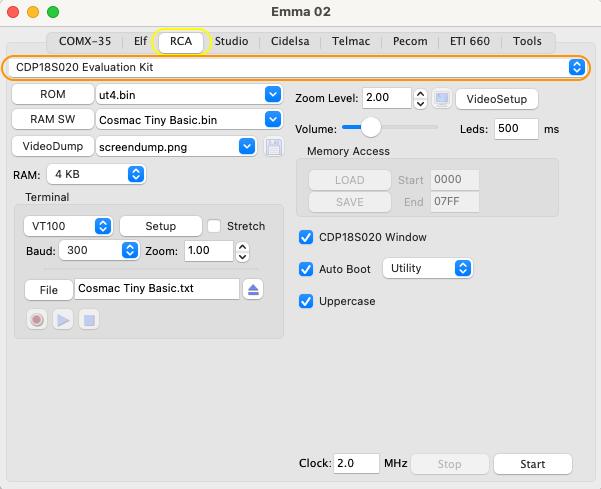Open the CDP18S020 Evaluation Kit dropdown
Viewport: 601px width, 489px height.
click(x=296, y=67)
